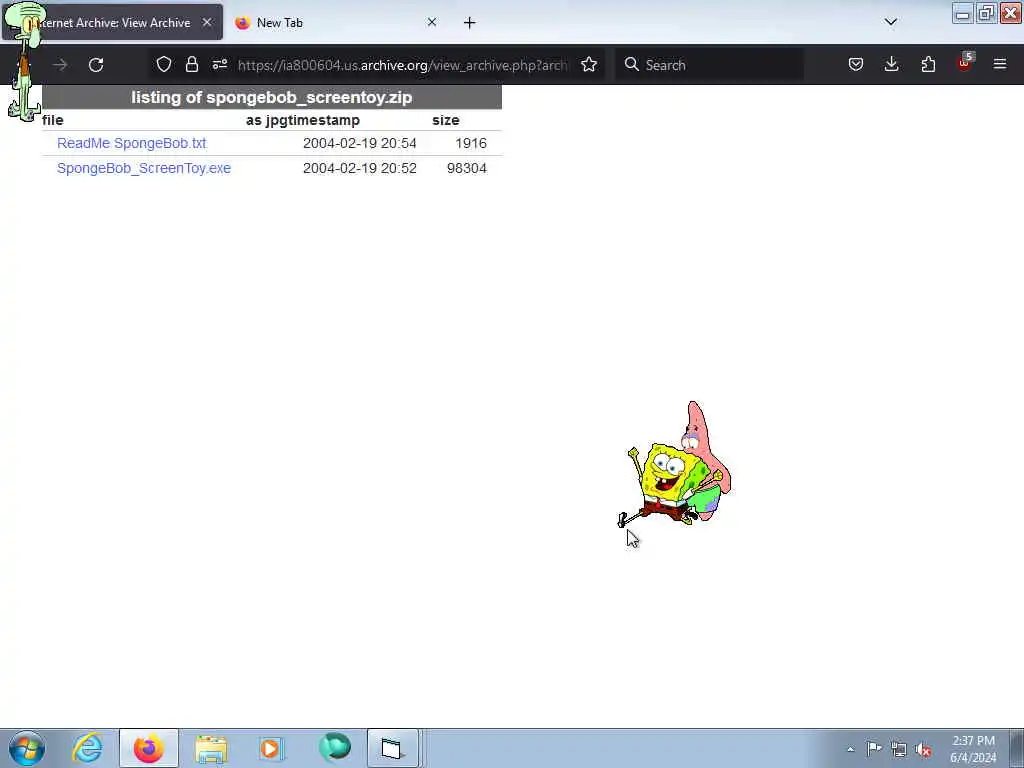Viewport: 1024px width, 768px height.
Task: Click the network tray icon
Action: pyautogui.click(x=899, y=749)
